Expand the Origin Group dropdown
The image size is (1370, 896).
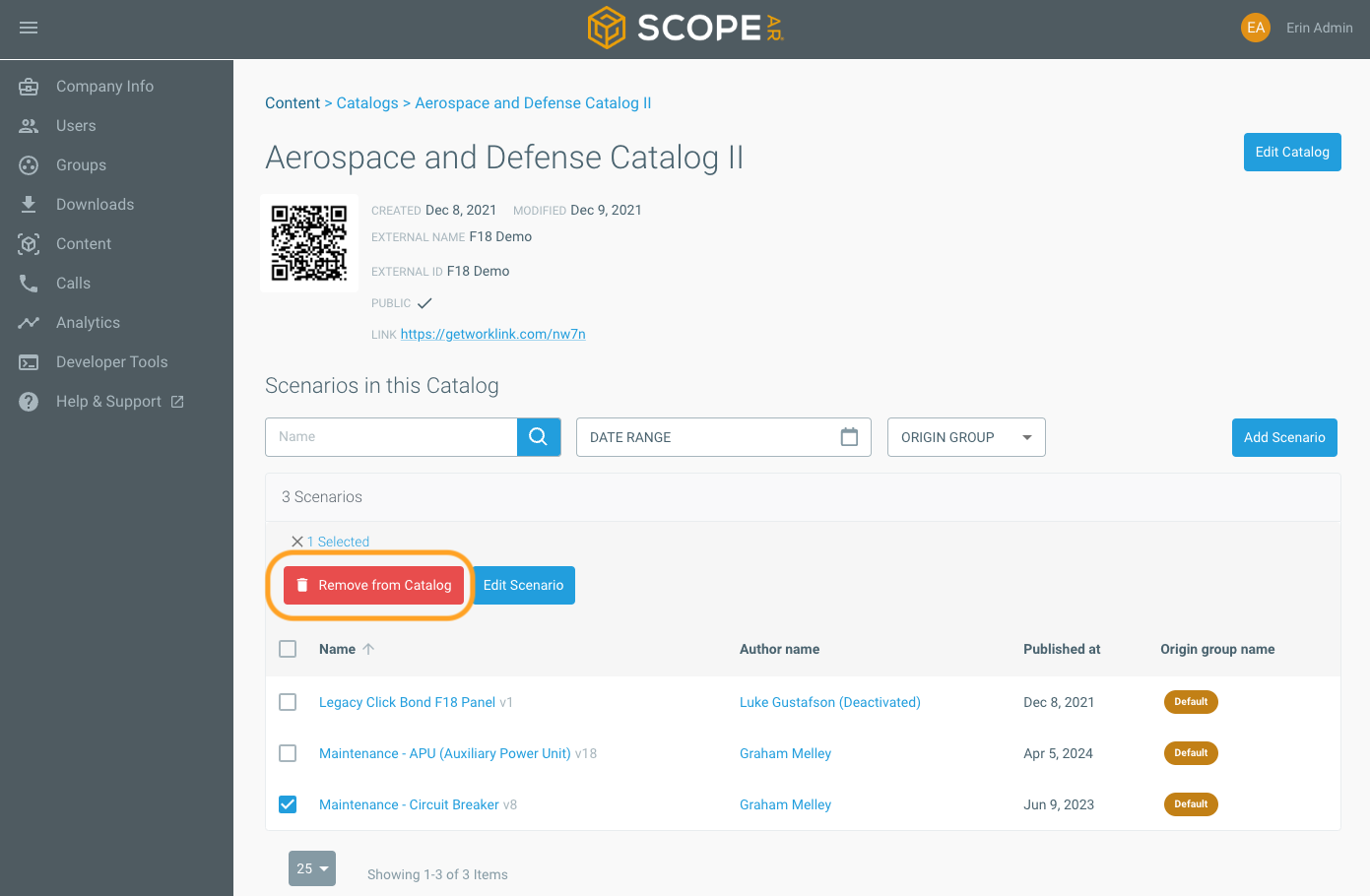tap(966, 437)
